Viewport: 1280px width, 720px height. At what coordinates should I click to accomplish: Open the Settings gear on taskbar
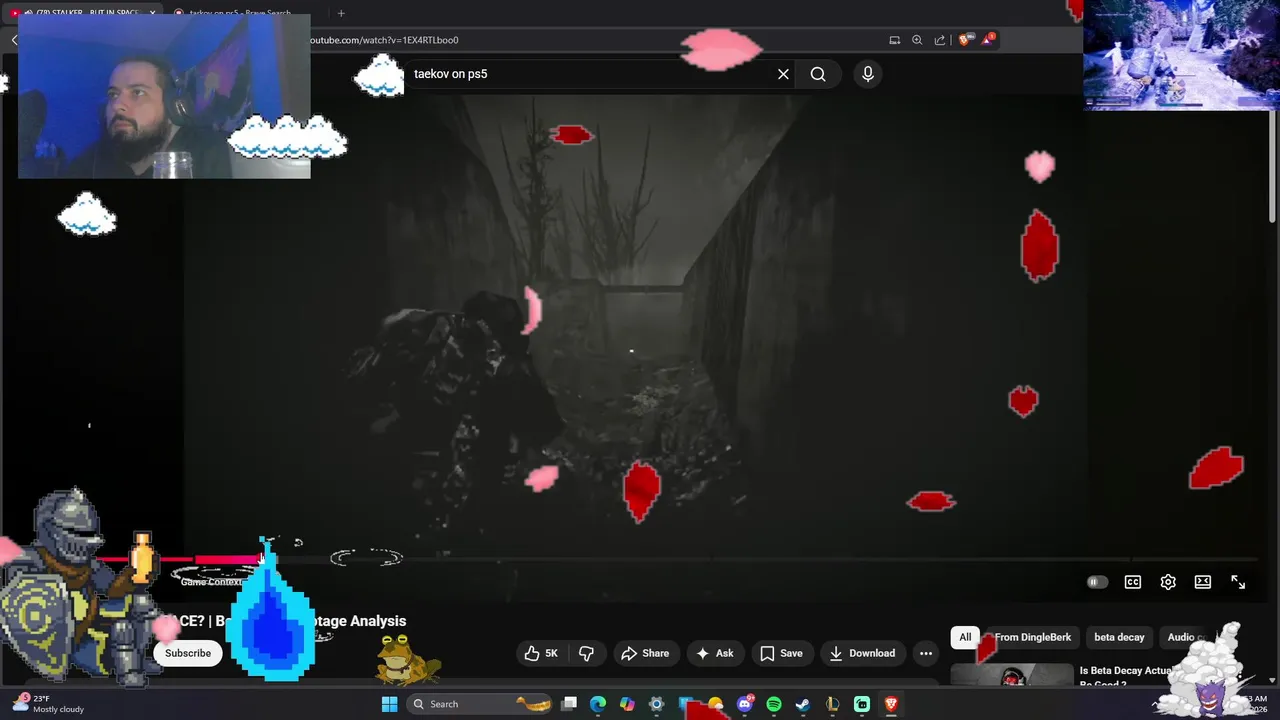(656, 704)
